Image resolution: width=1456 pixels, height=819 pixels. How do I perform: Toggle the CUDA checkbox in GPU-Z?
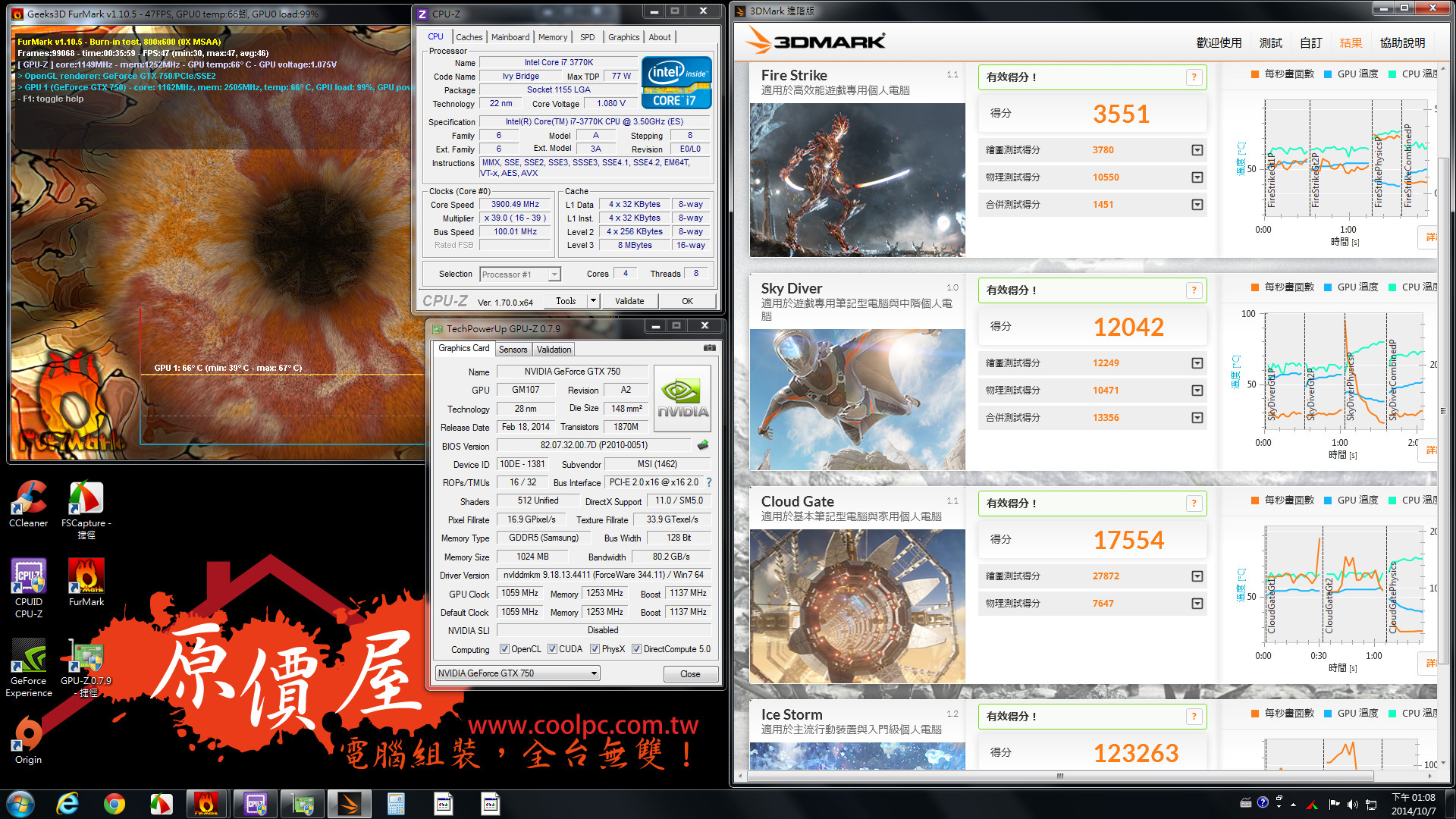click(552, 649)
